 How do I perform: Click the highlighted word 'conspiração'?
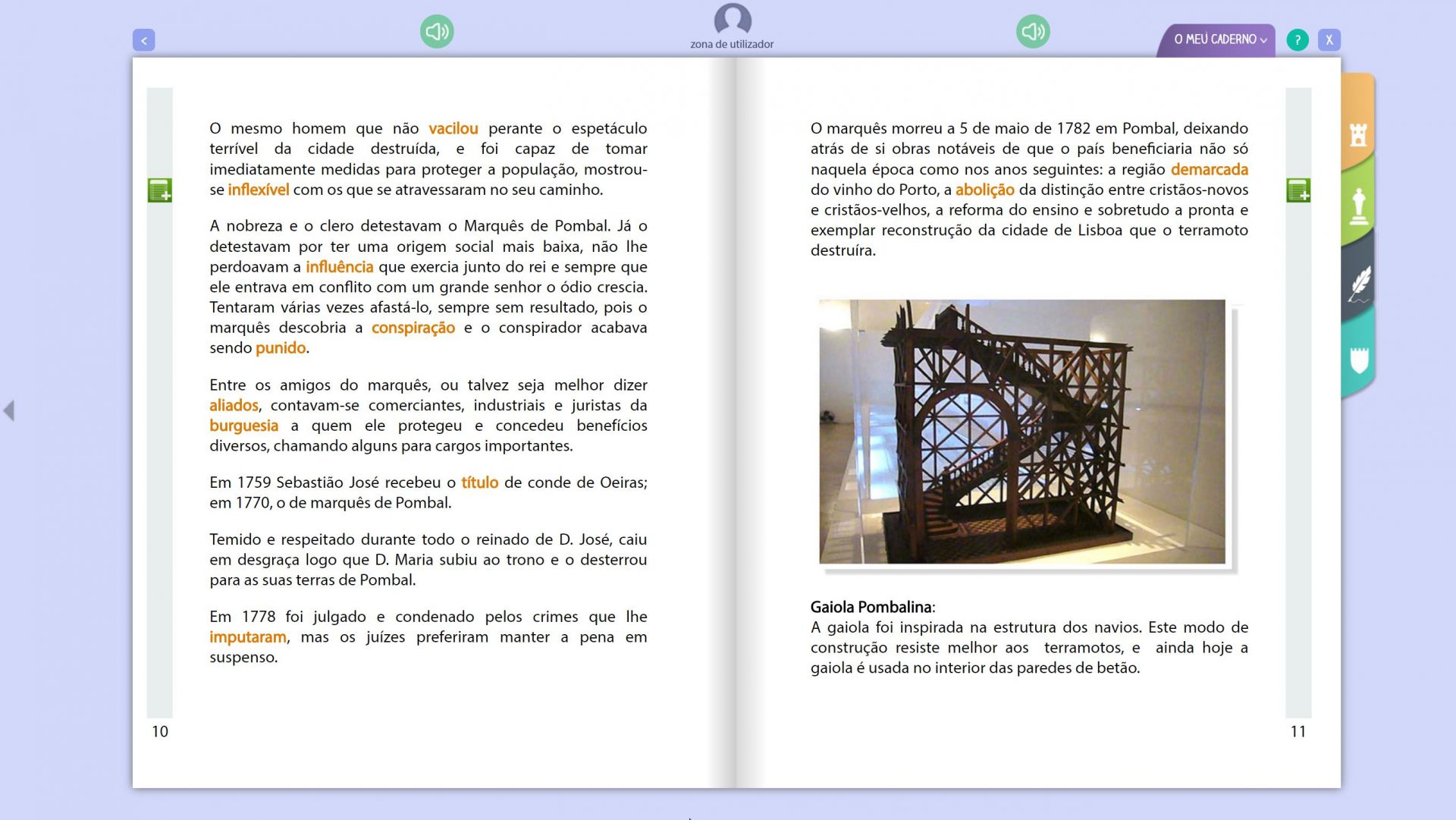click(413, 328)
